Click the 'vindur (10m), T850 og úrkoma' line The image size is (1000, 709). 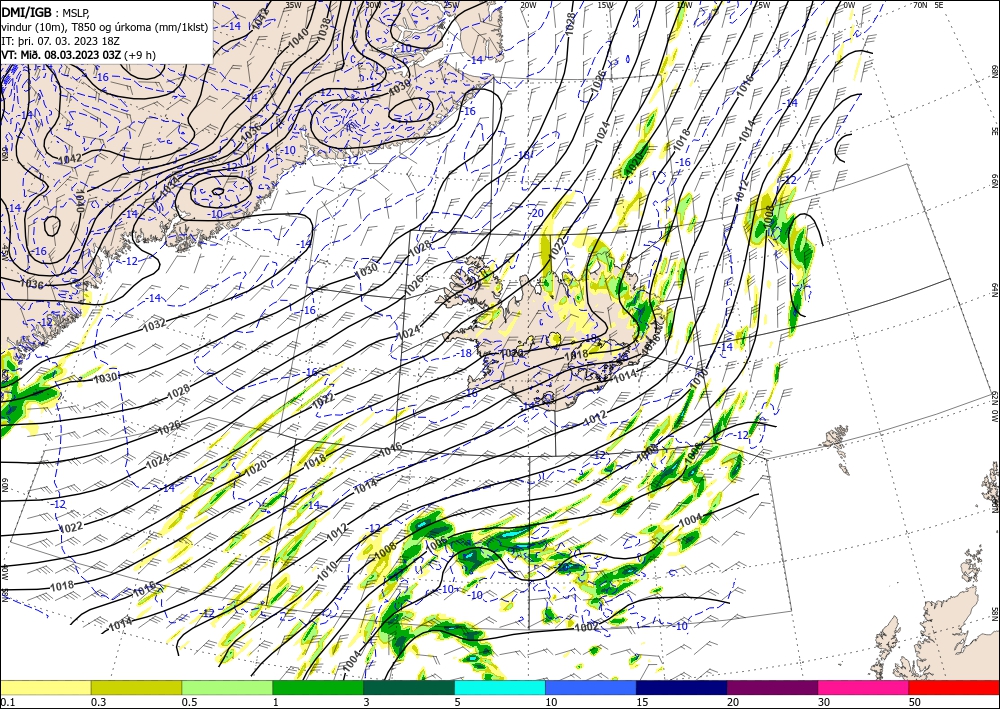(105, 26)
